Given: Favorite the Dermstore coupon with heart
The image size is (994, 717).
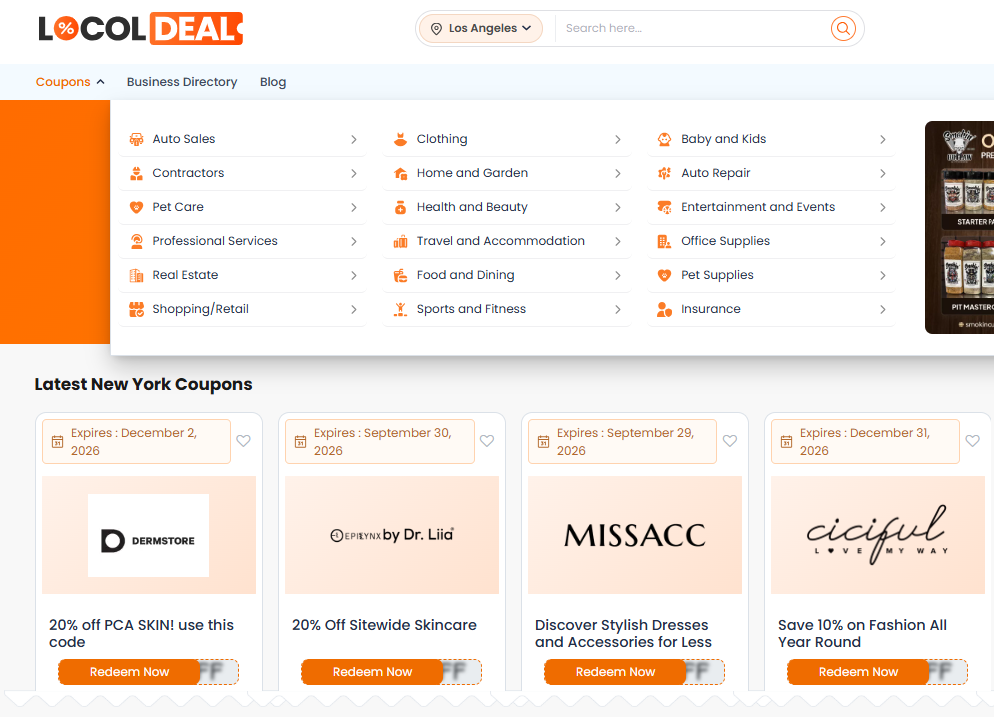Looking at the screenshot, I should coord(243,441).
